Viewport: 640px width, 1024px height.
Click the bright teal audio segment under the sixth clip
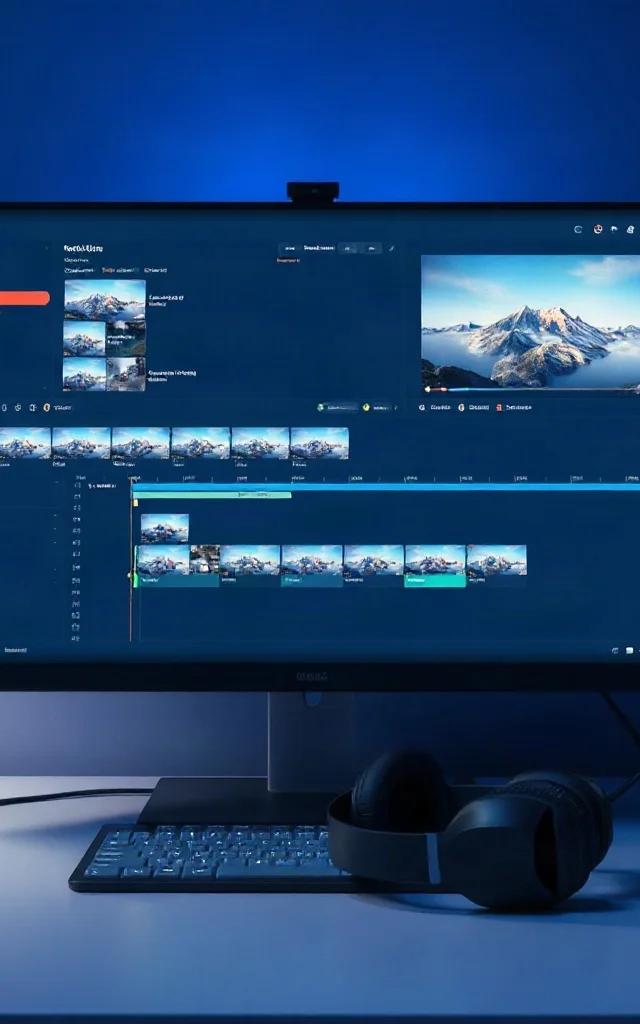pyautogui.click(x=435, y=581)
